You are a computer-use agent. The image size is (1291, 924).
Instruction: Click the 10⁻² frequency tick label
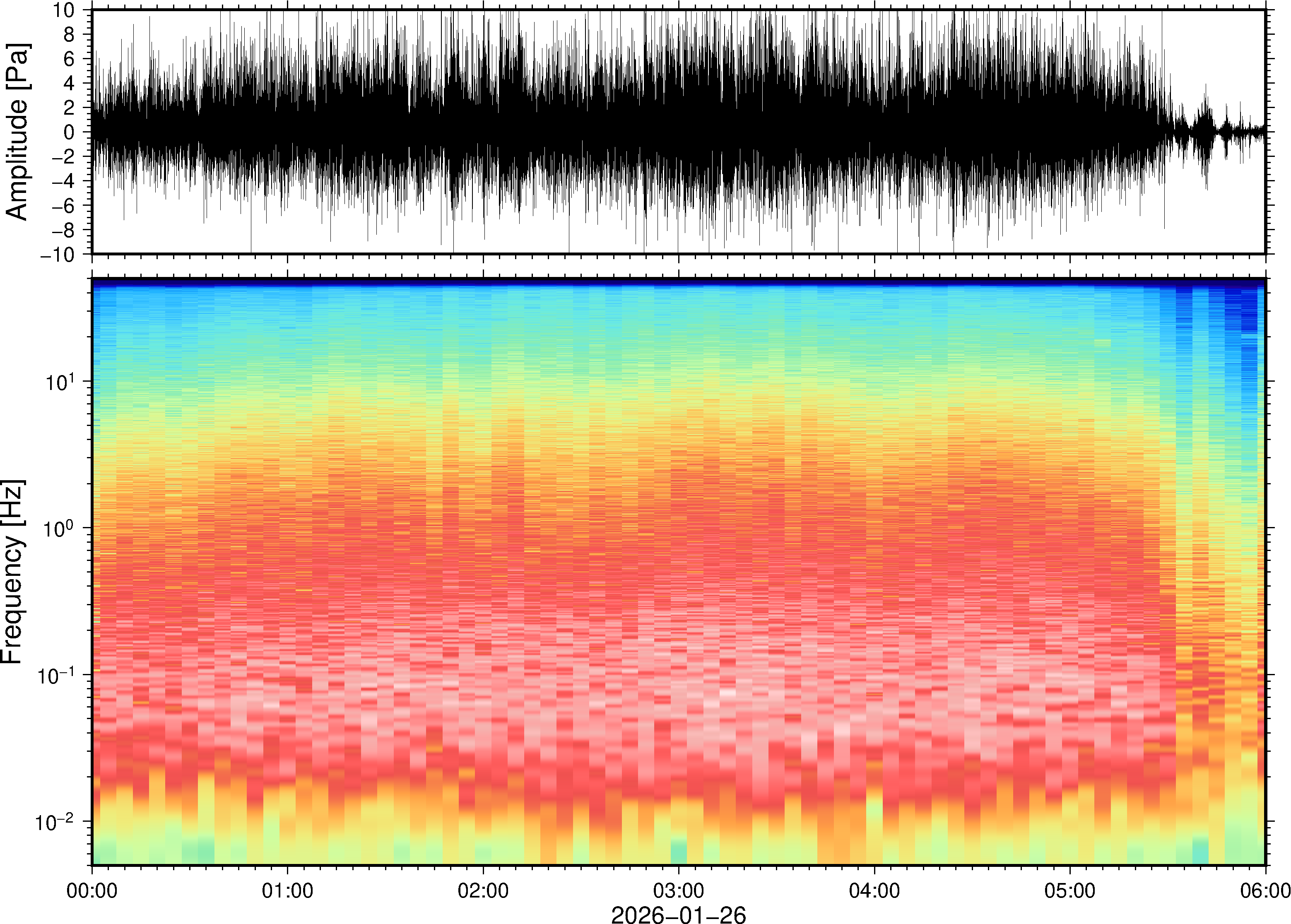click(55, 822)
